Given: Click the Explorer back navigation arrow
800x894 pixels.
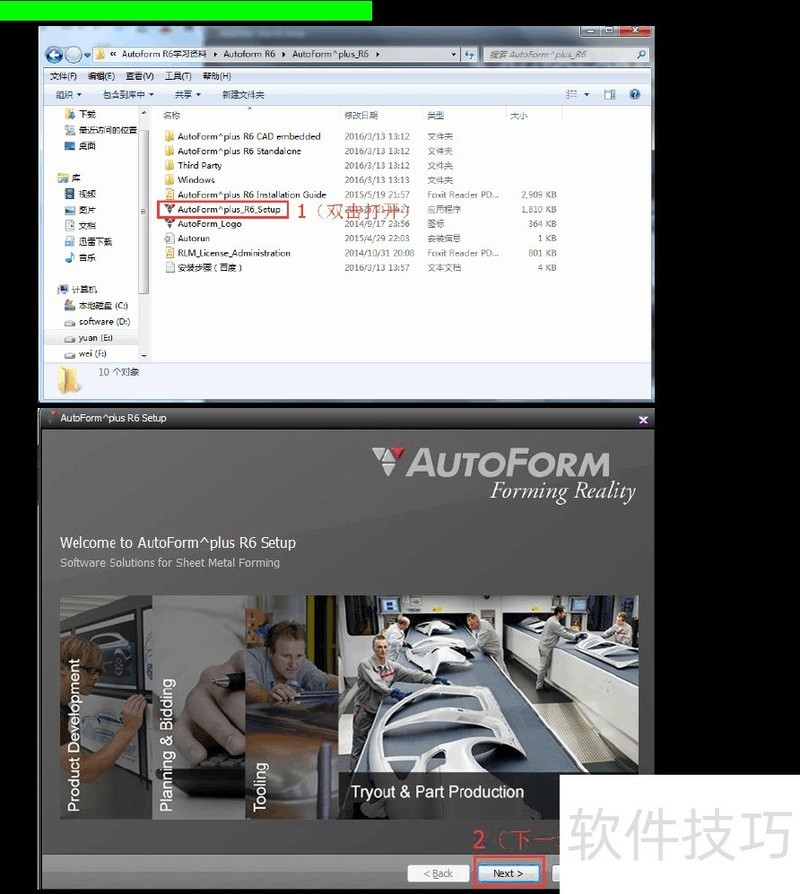Looking at the screenshot, I should [54, 55].
